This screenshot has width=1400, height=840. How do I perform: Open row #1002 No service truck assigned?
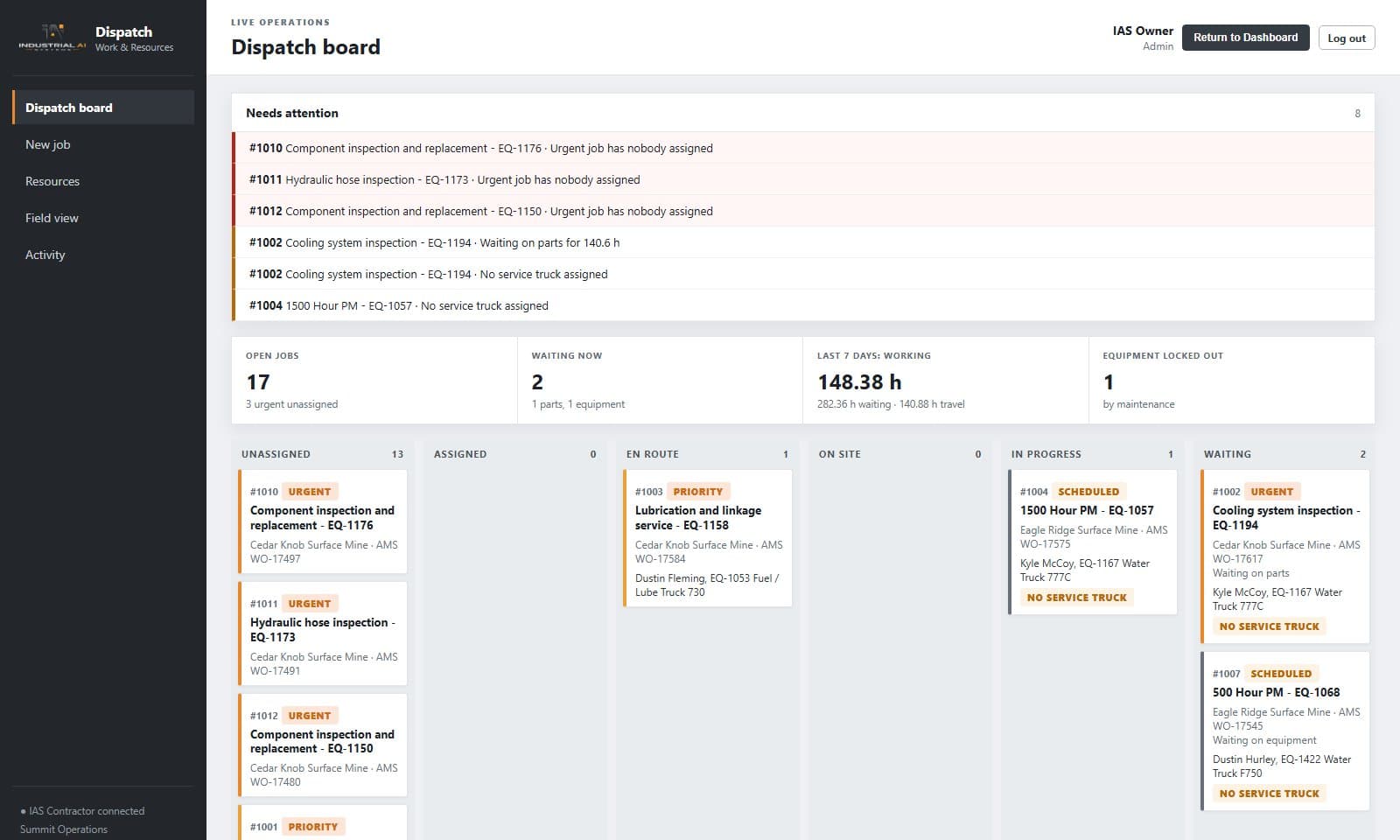tap(803, 274)
